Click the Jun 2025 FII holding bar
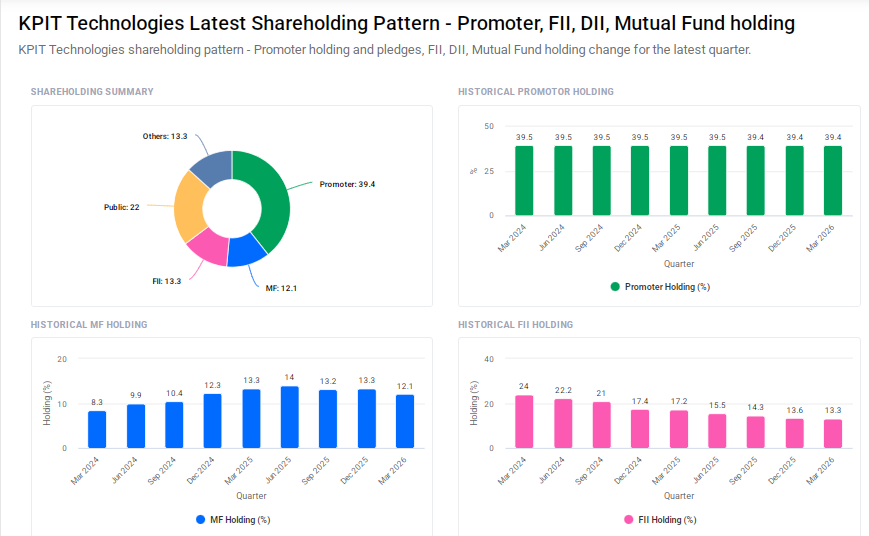Viewport: 869px width, 536px height. [x=717, y=431]
